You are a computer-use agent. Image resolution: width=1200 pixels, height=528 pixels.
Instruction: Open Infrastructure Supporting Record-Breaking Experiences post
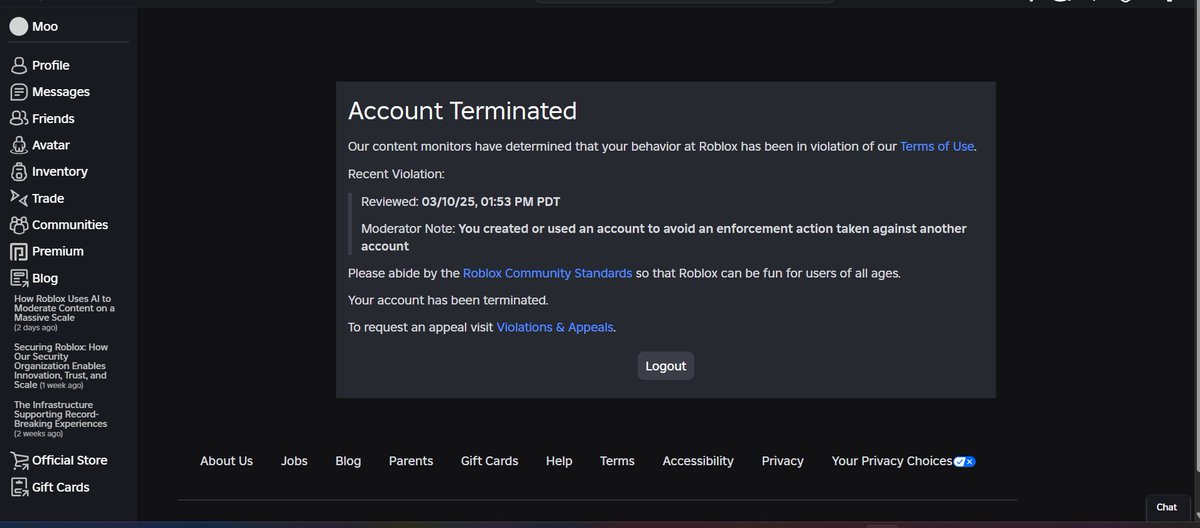61,418
